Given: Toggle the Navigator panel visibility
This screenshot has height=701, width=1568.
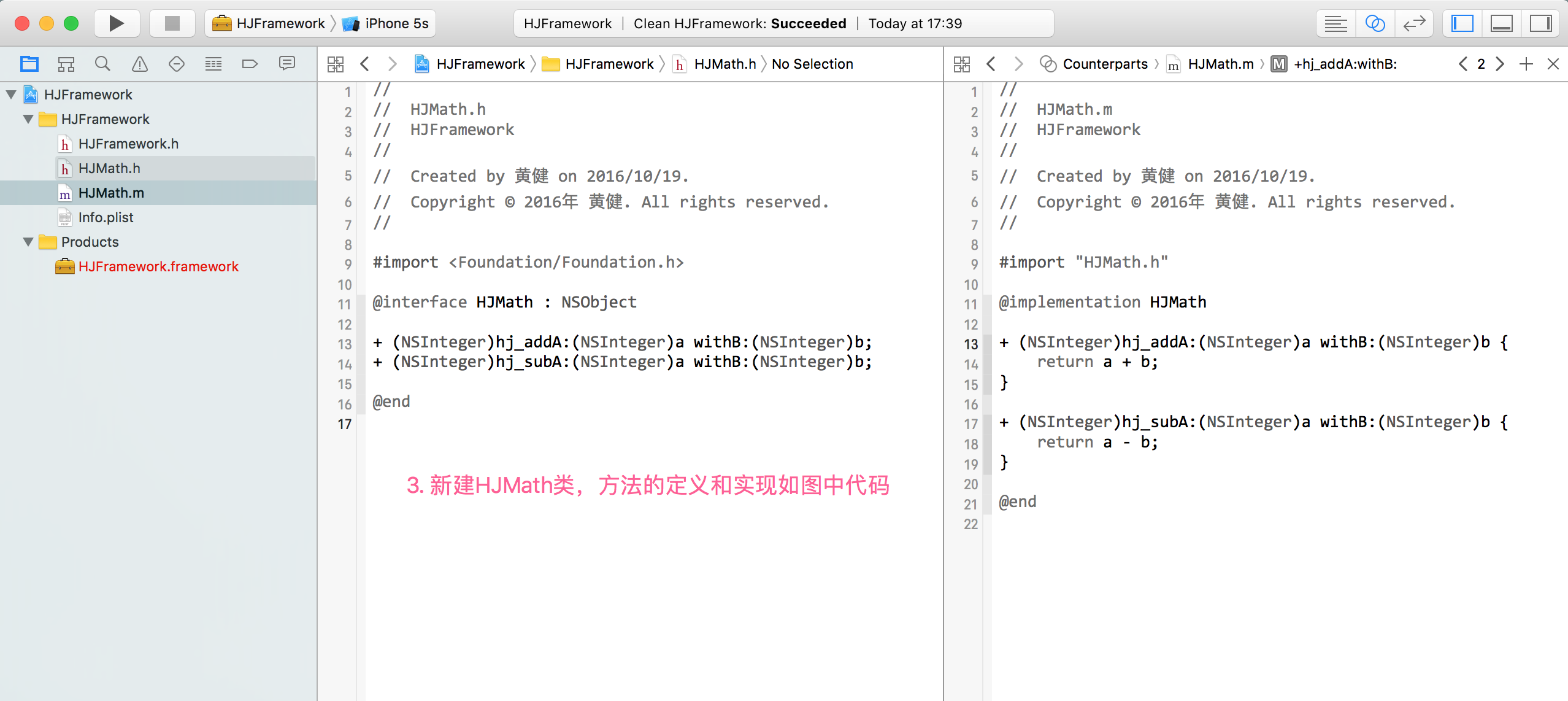Looking at the screenshot, I should point(1462,23).
